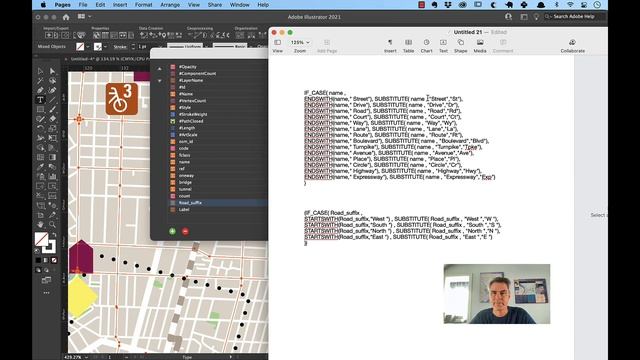Open the Arrange menu
The width and height of the screenshot is (640, 360).
[170, 5]
